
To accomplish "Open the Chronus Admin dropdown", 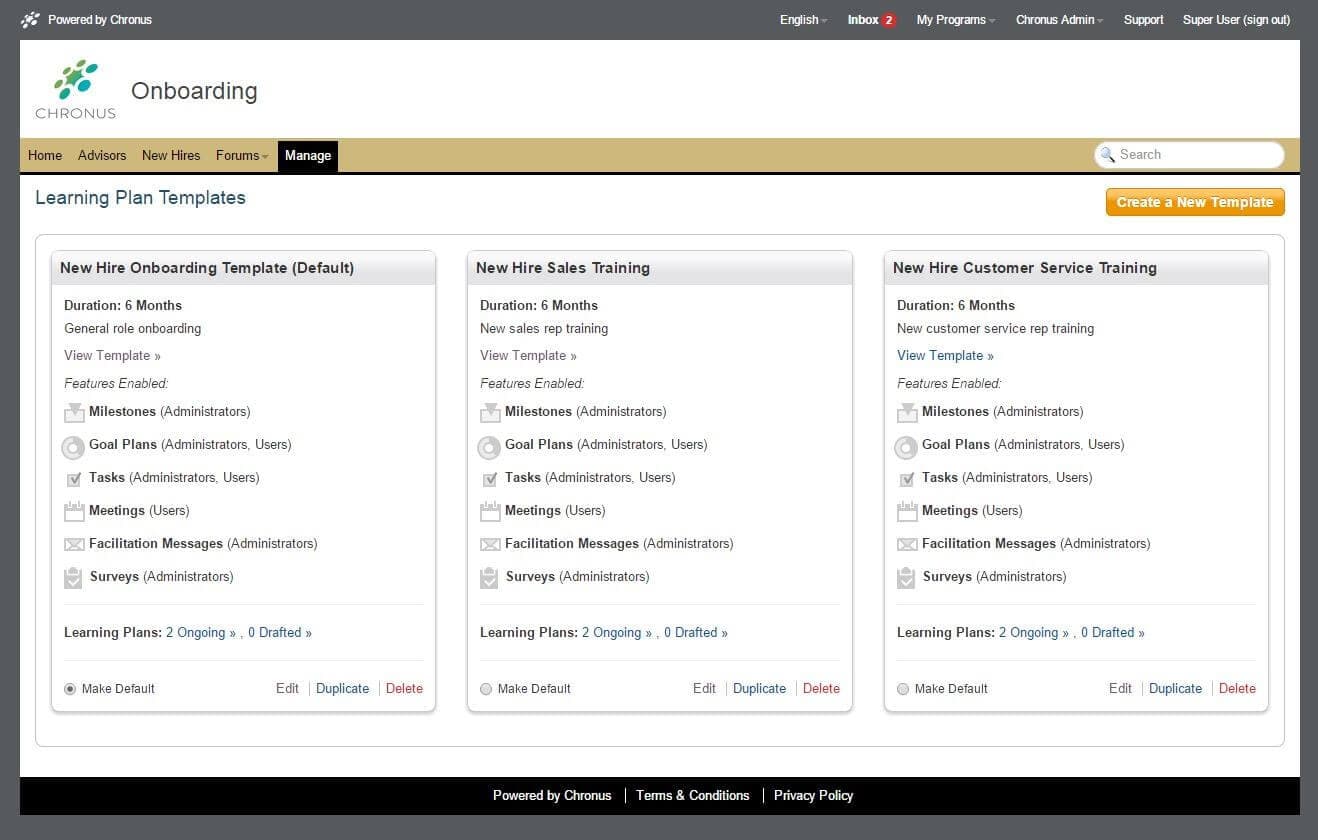I will [1060, 20].
